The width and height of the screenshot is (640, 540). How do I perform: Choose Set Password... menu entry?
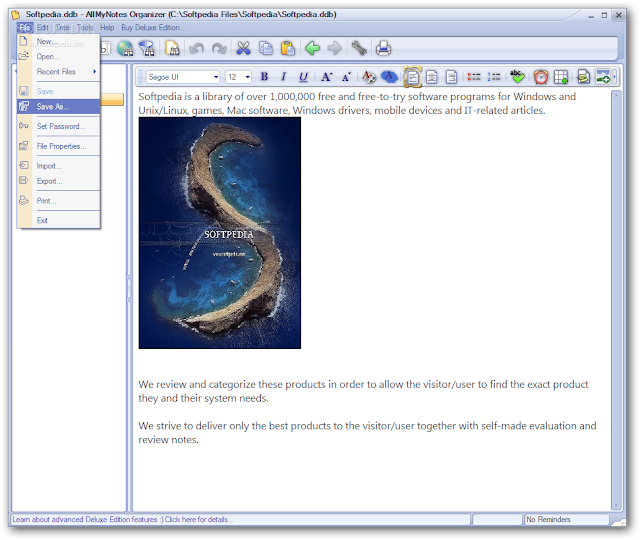point(58,126)
